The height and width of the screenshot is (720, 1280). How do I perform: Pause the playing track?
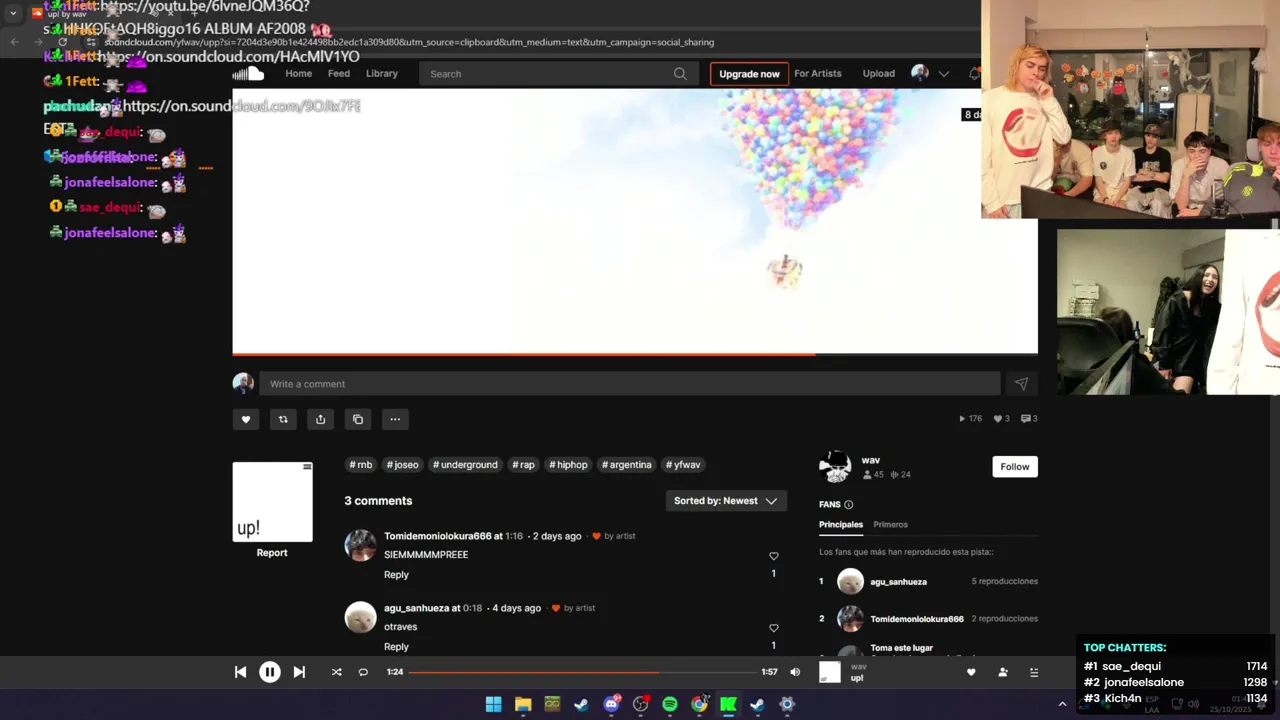[270, 672]
